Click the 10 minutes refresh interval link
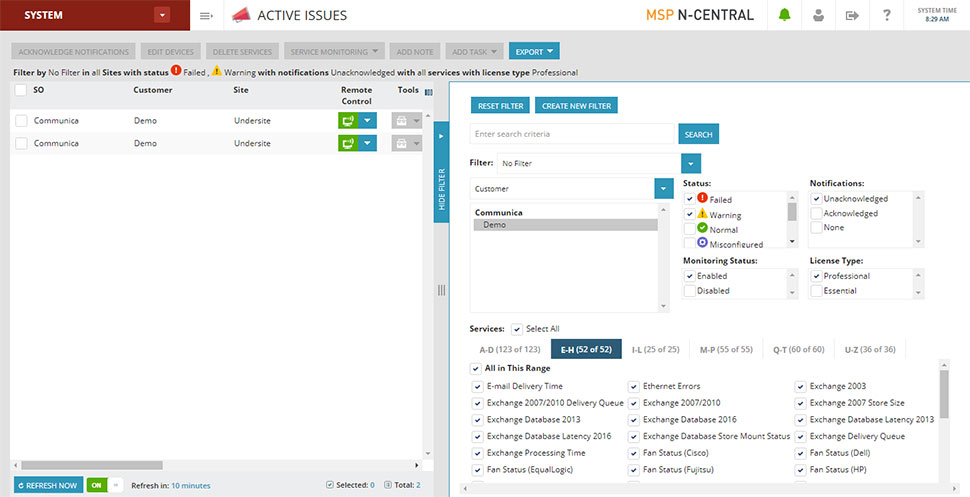970x497 pixels. point(191,486)
